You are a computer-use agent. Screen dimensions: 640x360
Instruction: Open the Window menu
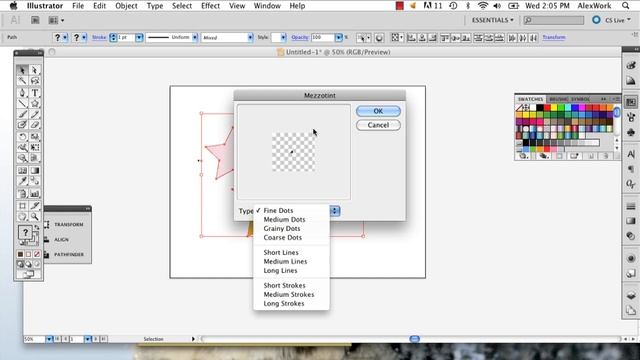click(x=267, y=6)
